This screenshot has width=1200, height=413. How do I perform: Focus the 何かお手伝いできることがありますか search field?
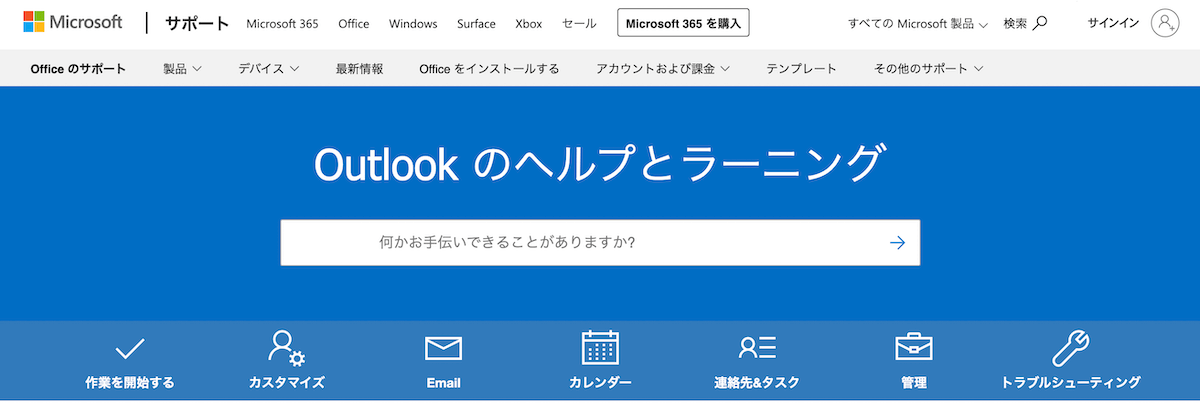600,242
